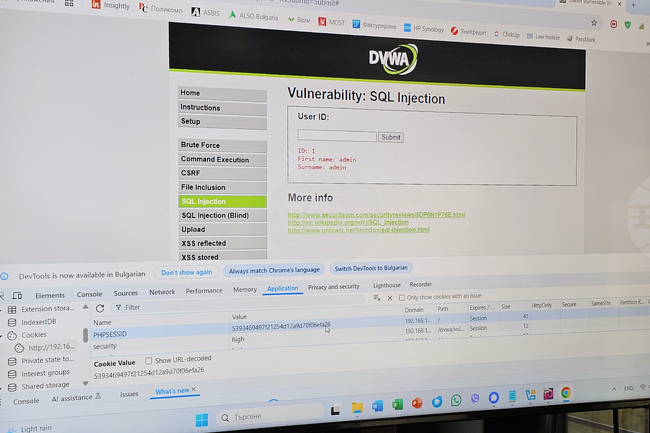Switch to the Network tab in DevTools
Screen dimensions: 650x433
pos(162,292)
